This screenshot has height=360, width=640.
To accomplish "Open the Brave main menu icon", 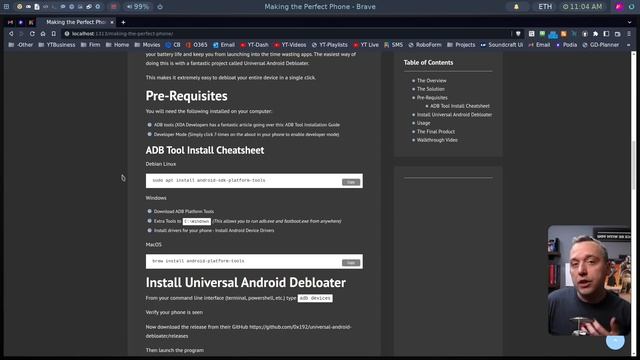I will point(629,34).
